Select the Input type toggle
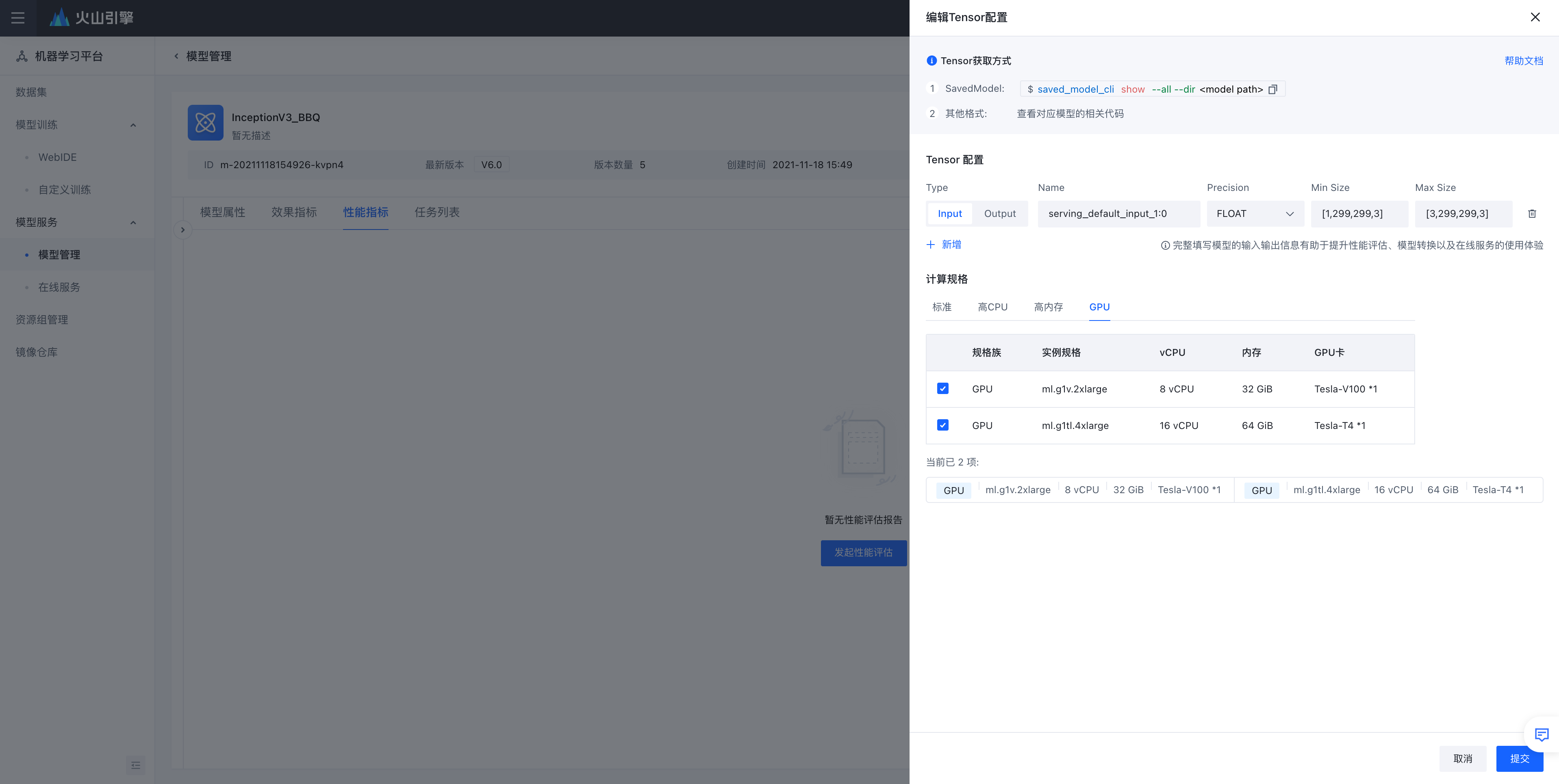The height and width of the screenshot is (784, 1559). [x=949, y=214]
